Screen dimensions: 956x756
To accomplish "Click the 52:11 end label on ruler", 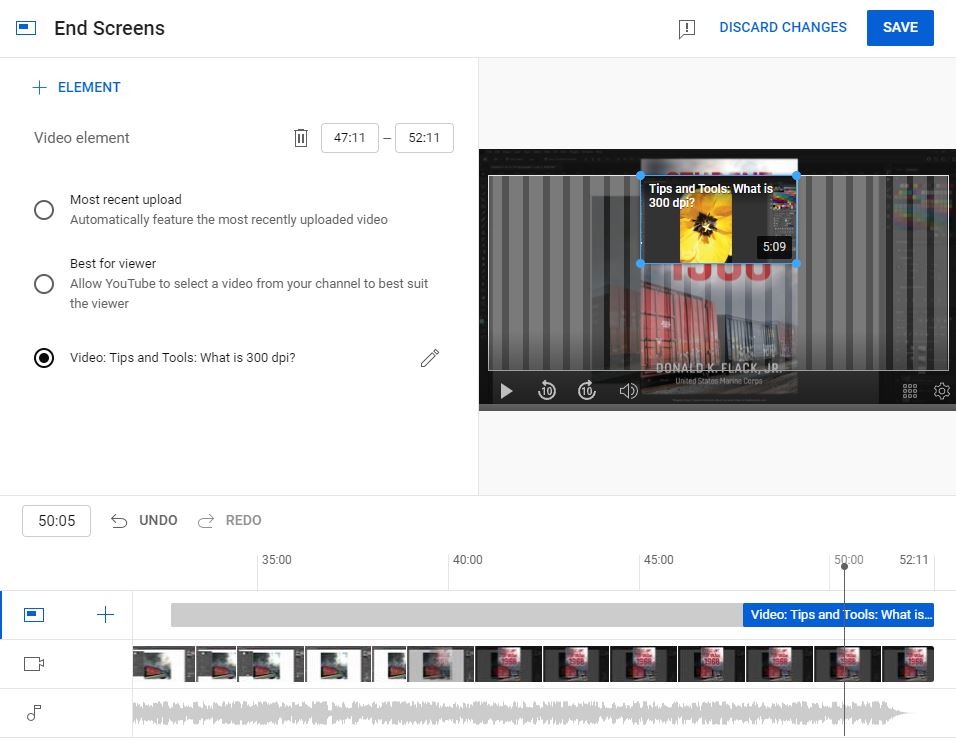I will [x=913, y=560].
